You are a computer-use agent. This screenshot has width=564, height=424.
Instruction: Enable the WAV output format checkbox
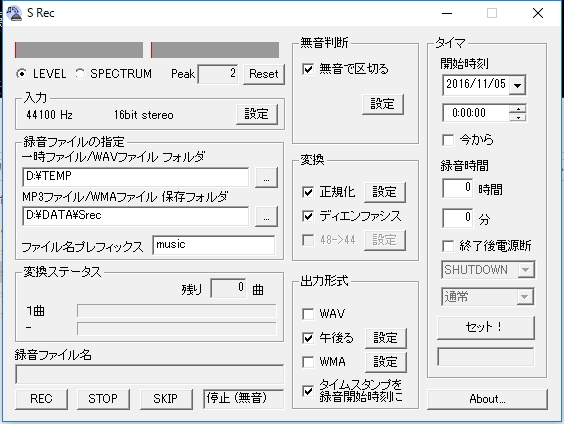(308, 314)
